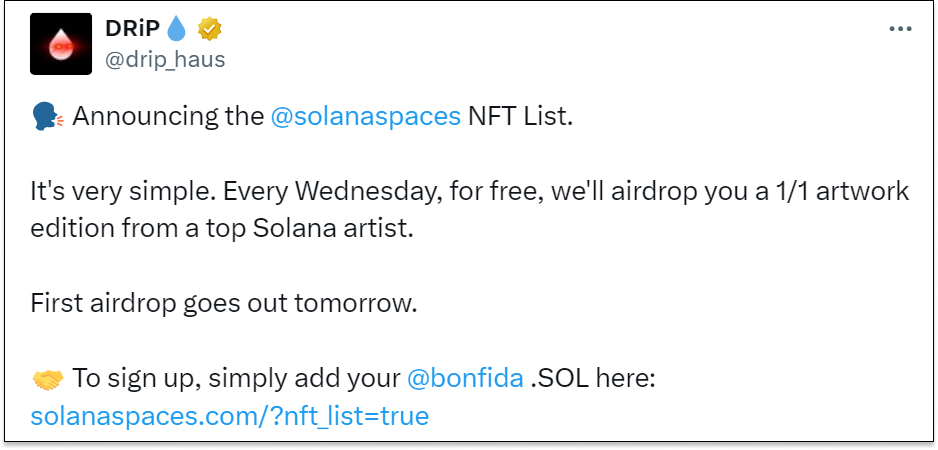Click the speaking head emoji before Announcing
This screenshot has width=938, height=450.
[46, 116]
